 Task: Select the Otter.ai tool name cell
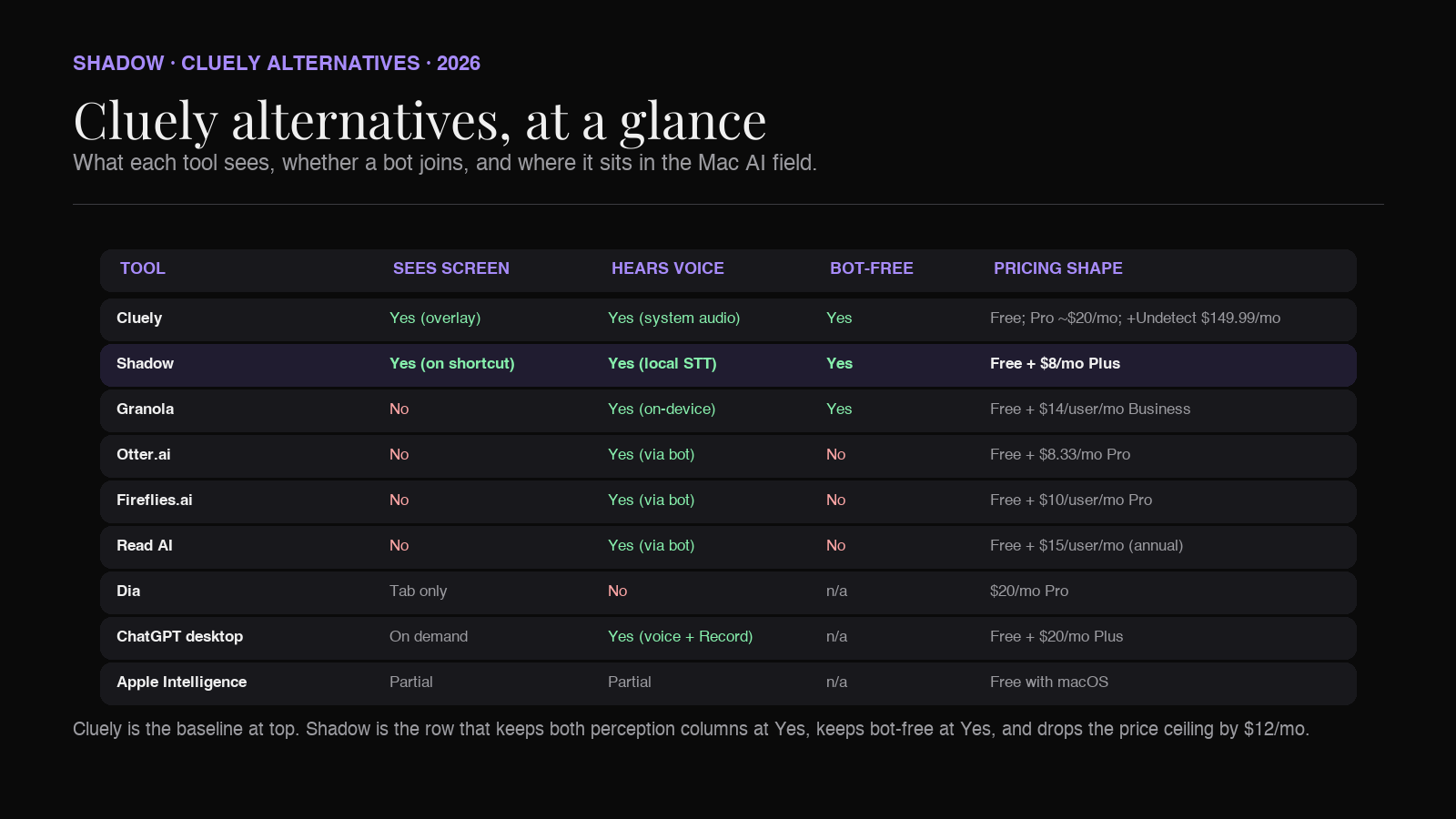144,455
